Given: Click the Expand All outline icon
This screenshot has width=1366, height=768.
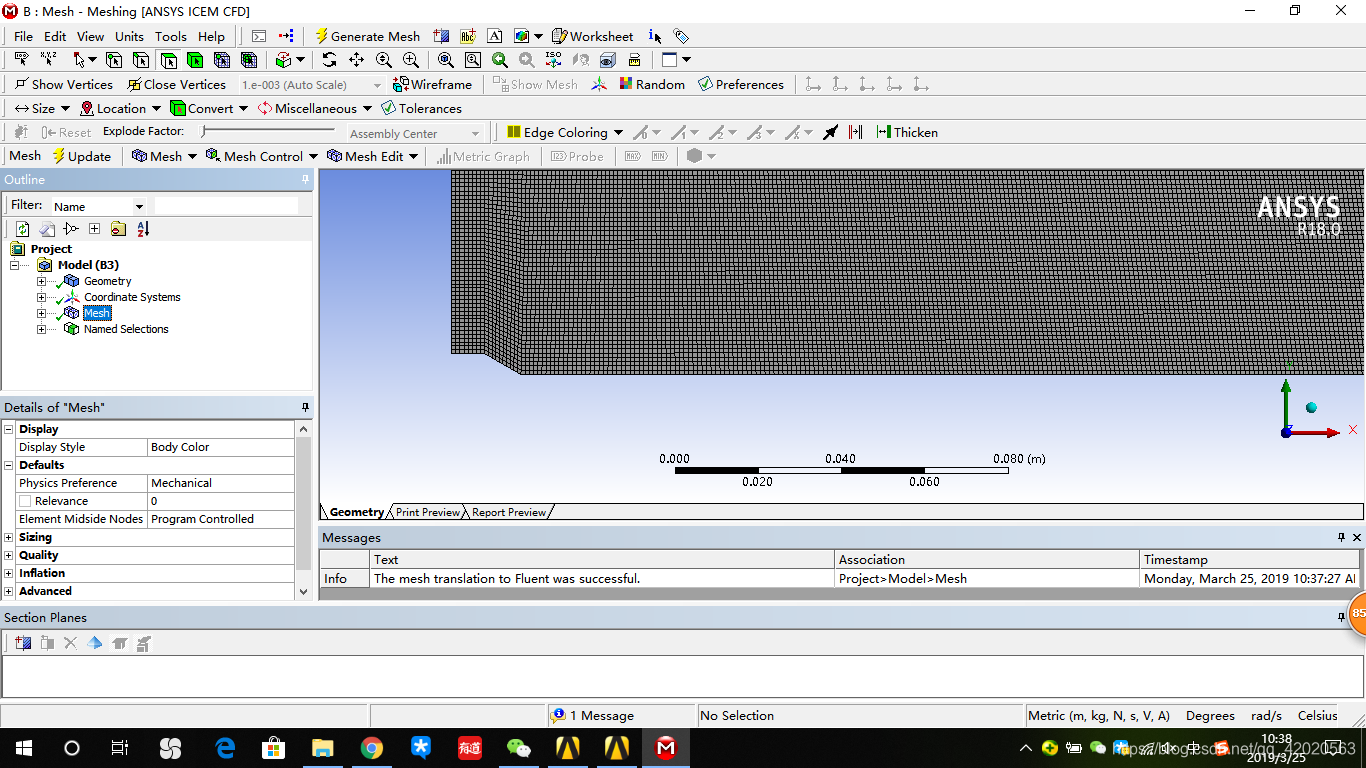Looking at the screenshot, I should point(94,229).
